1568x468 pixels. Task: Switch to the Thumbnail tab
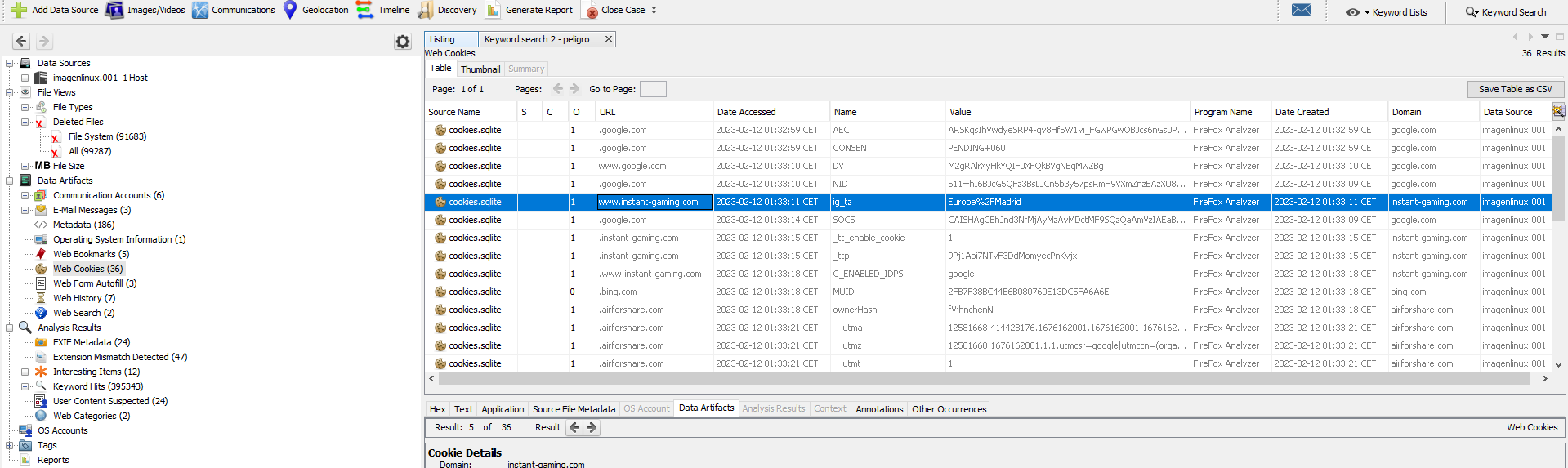click(x=480, y=69)
